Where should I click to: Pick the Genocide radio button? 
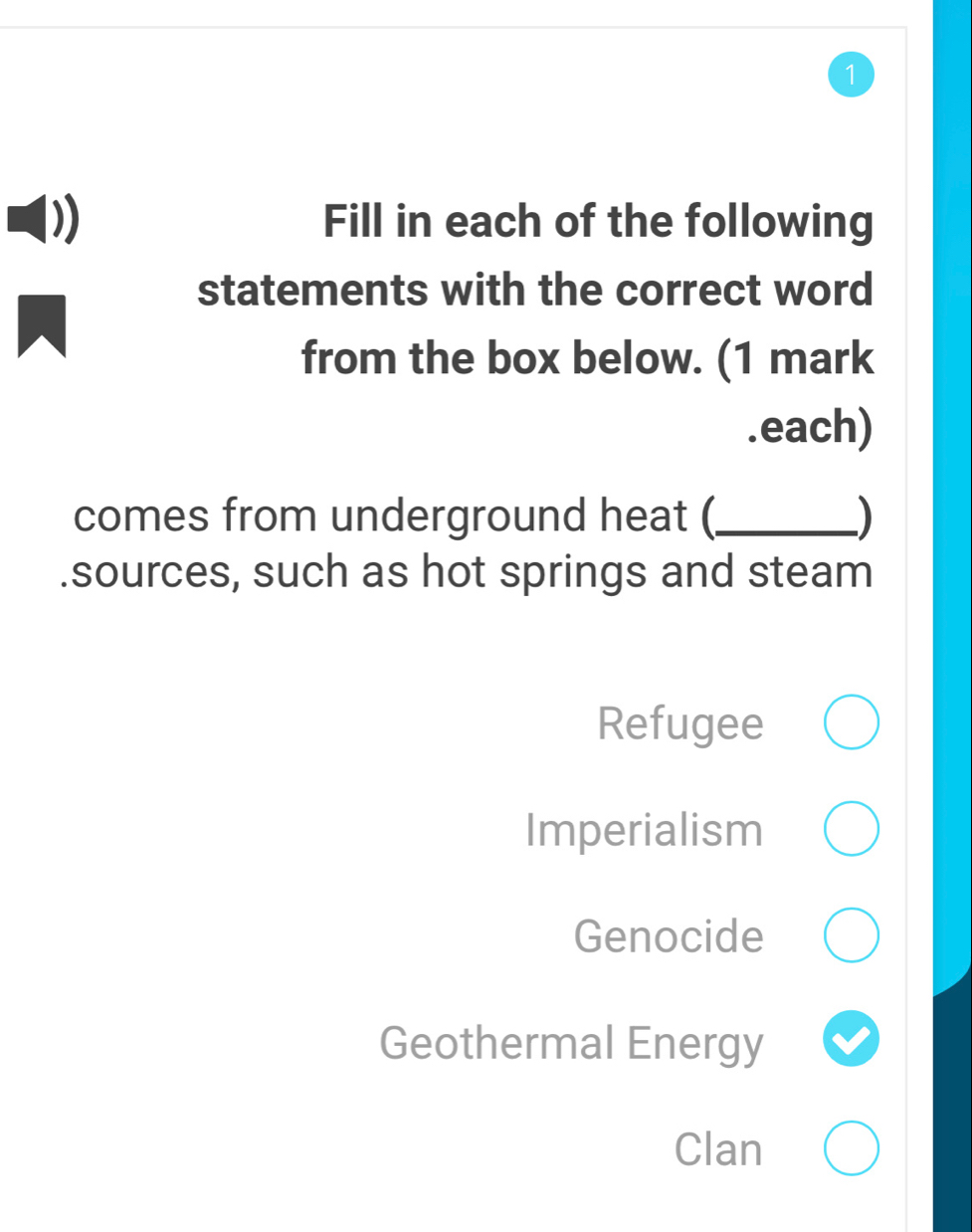(x=852, y=935)
